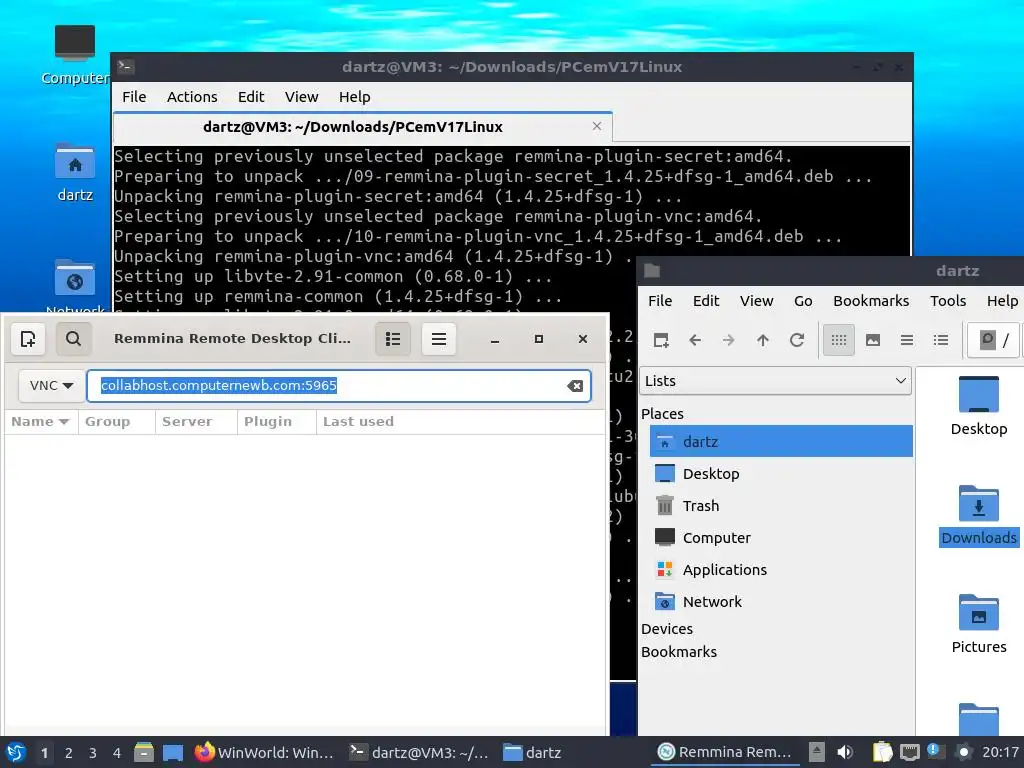Toggle Remmina list and group view
1024x768 pixels.
coord(393,339)
